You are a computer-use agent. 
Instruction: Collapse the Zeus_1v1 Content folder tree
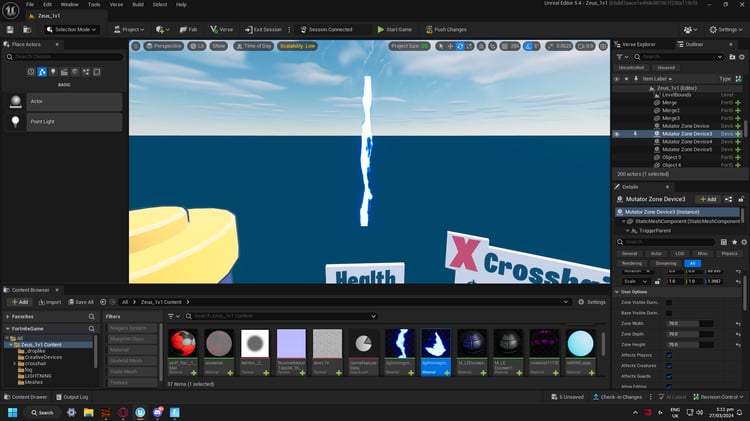pyautogui.click(x=11, y=344)
